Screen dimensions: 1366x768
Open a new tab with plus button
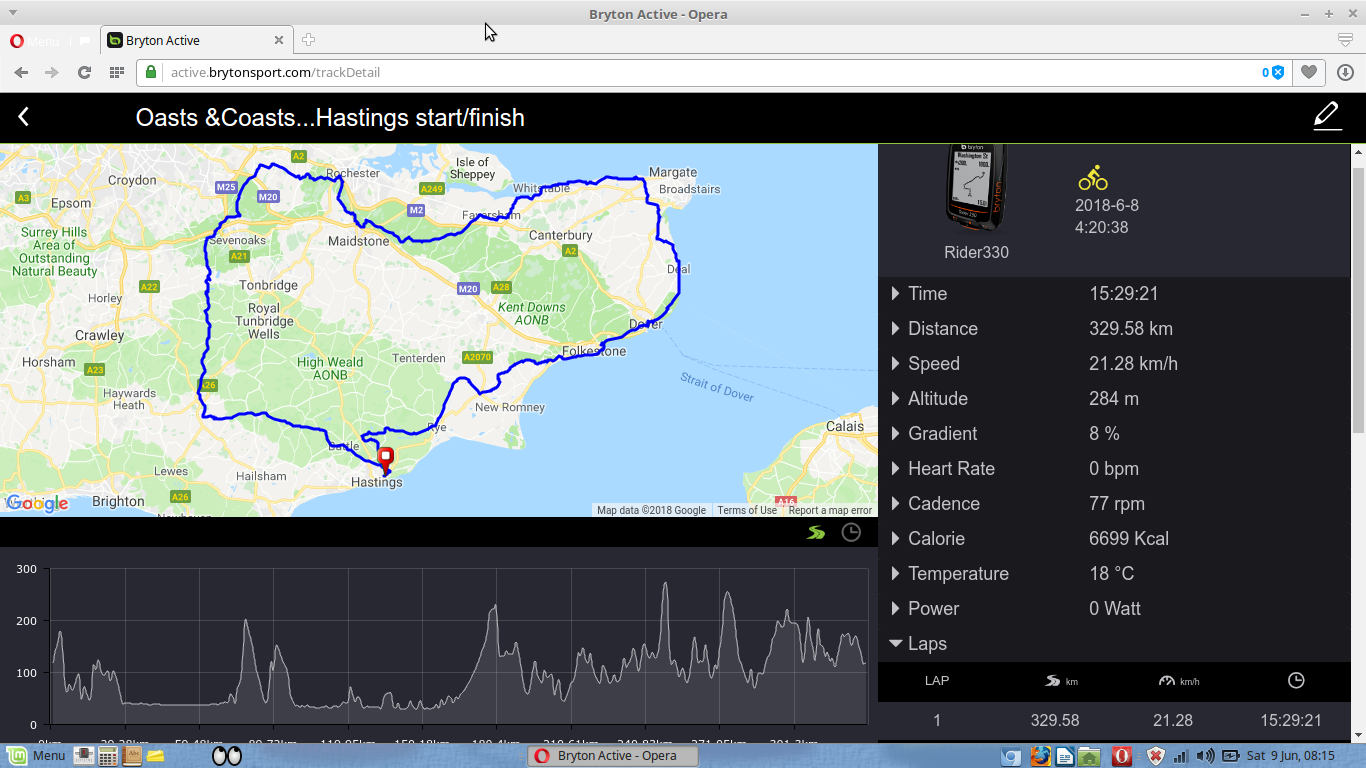[x=308, y=40]
